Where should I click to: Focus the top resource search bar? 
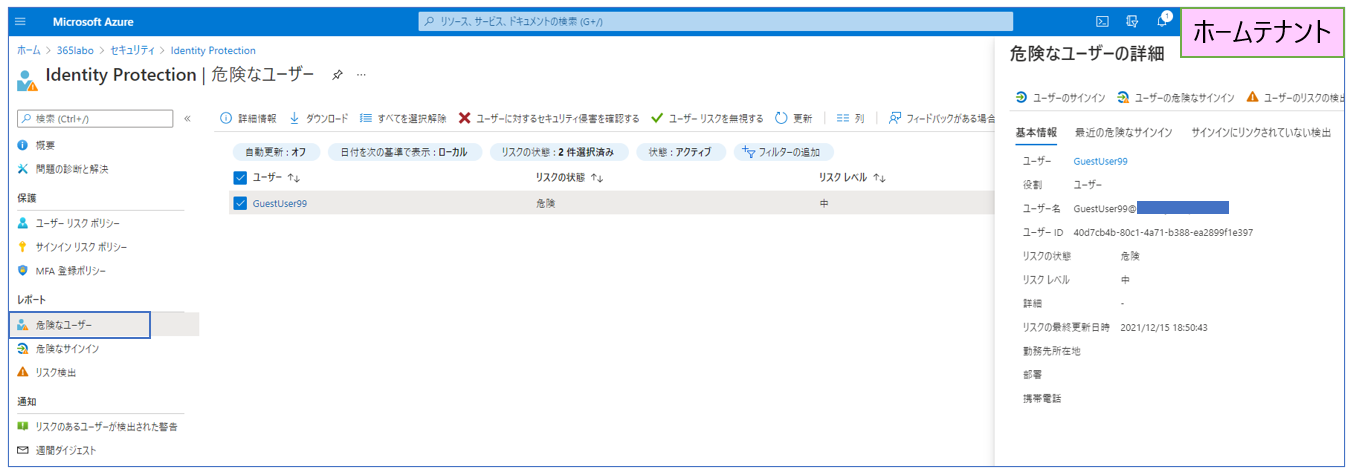coord(715,21)
